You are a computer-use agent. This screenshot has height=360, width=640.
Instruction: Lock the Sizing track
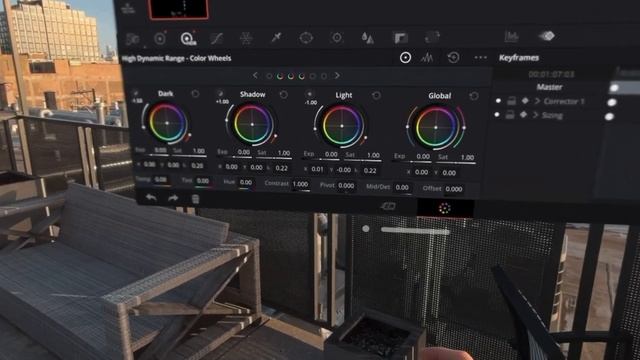510,115
